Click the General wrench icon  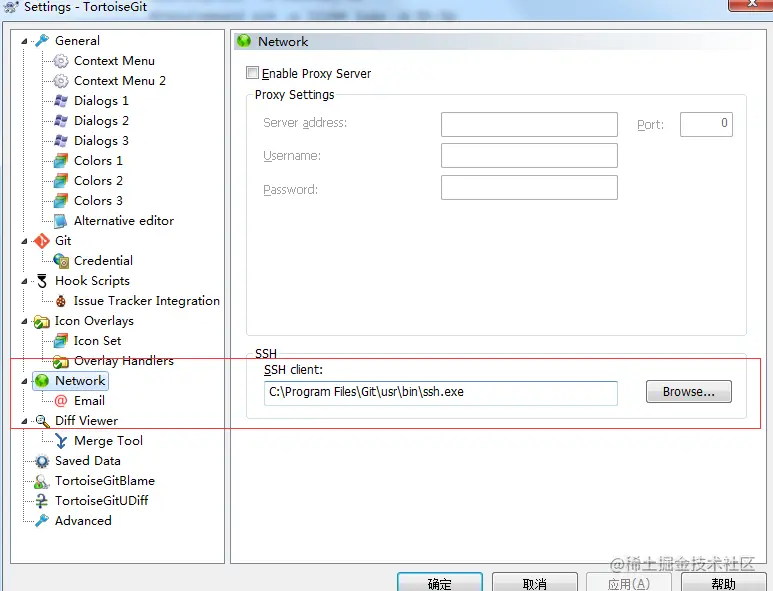42,40
